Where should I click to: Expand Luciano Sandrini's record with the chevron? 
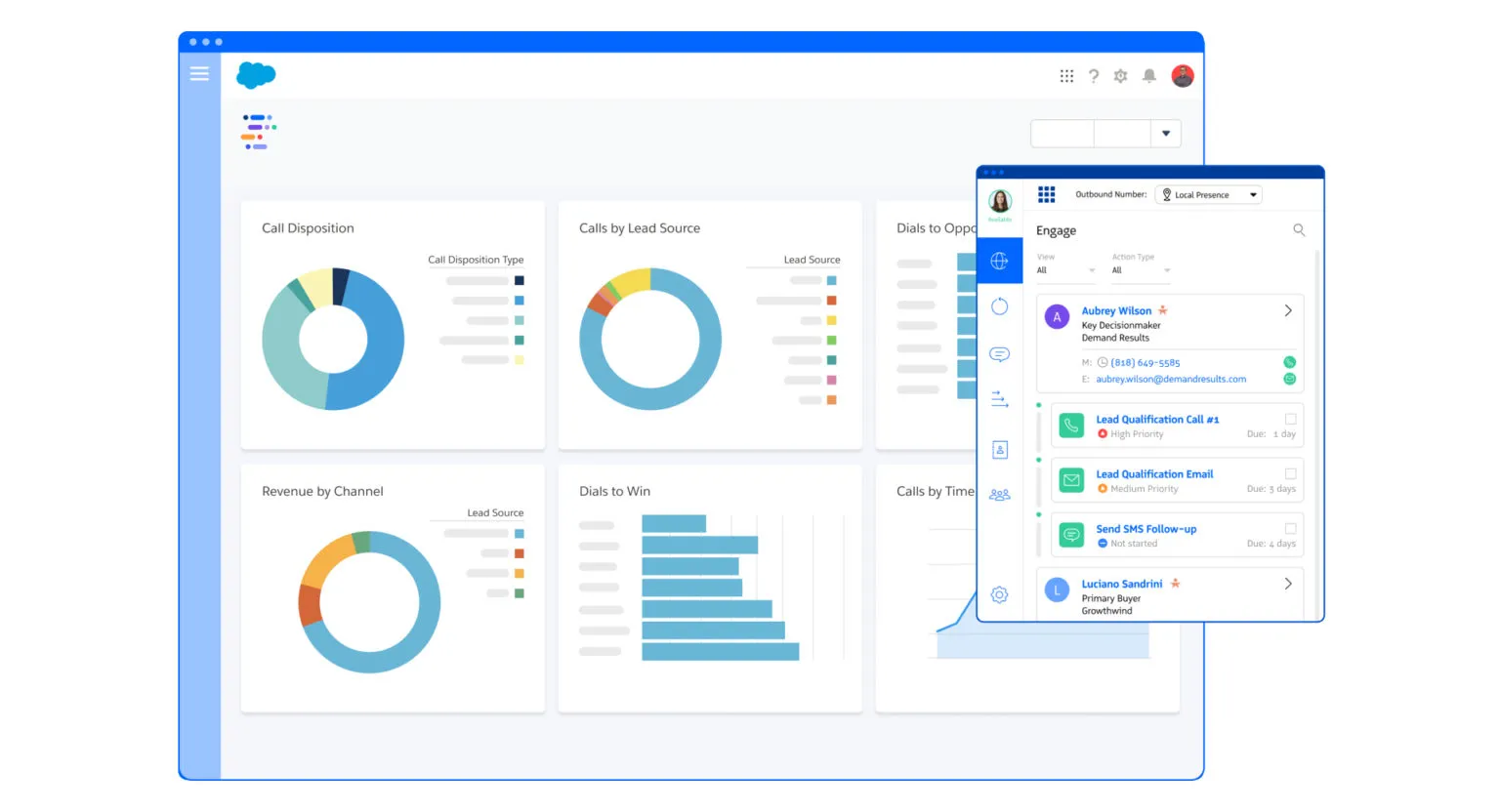pos(1287,583)
